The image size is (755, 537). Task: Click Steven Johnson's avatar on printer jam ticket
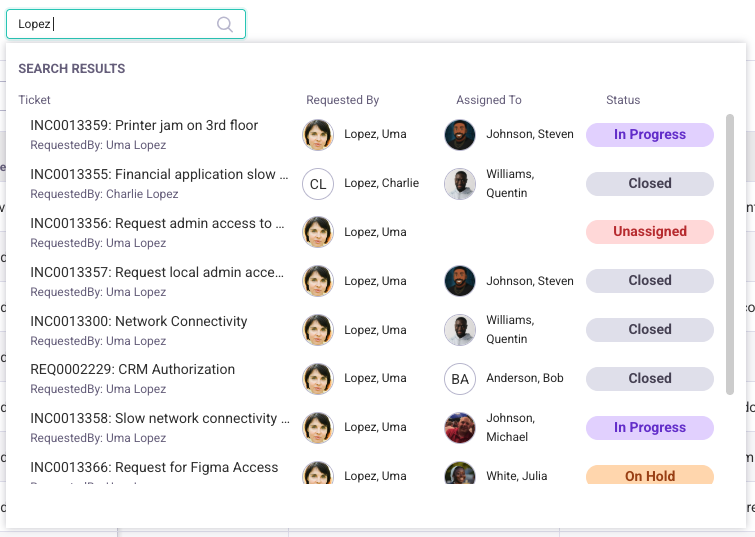coord(460,135)
